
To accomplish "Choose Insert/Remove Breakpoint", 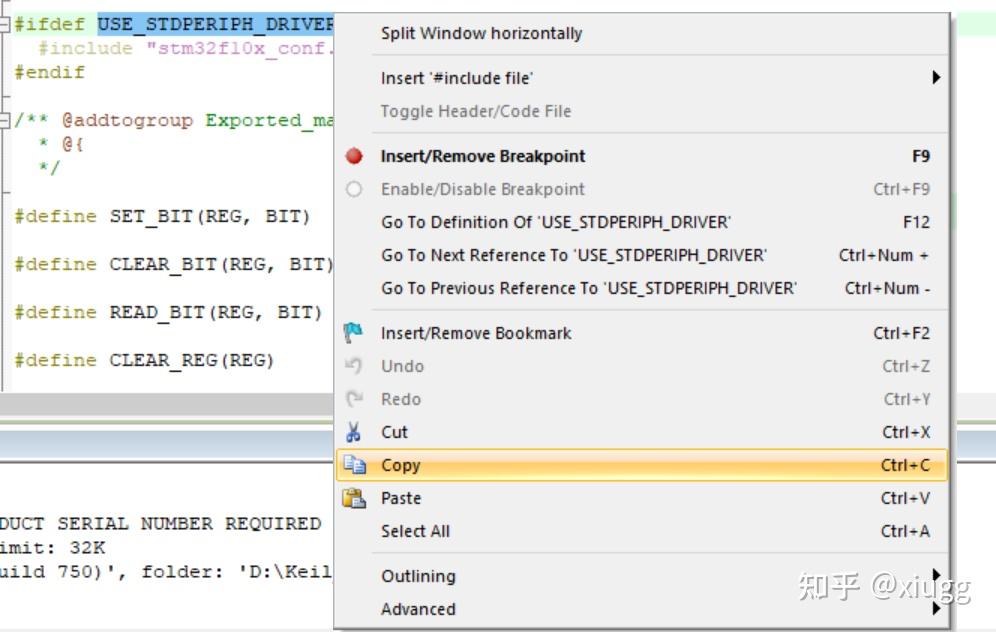I will tap(642, 156).
